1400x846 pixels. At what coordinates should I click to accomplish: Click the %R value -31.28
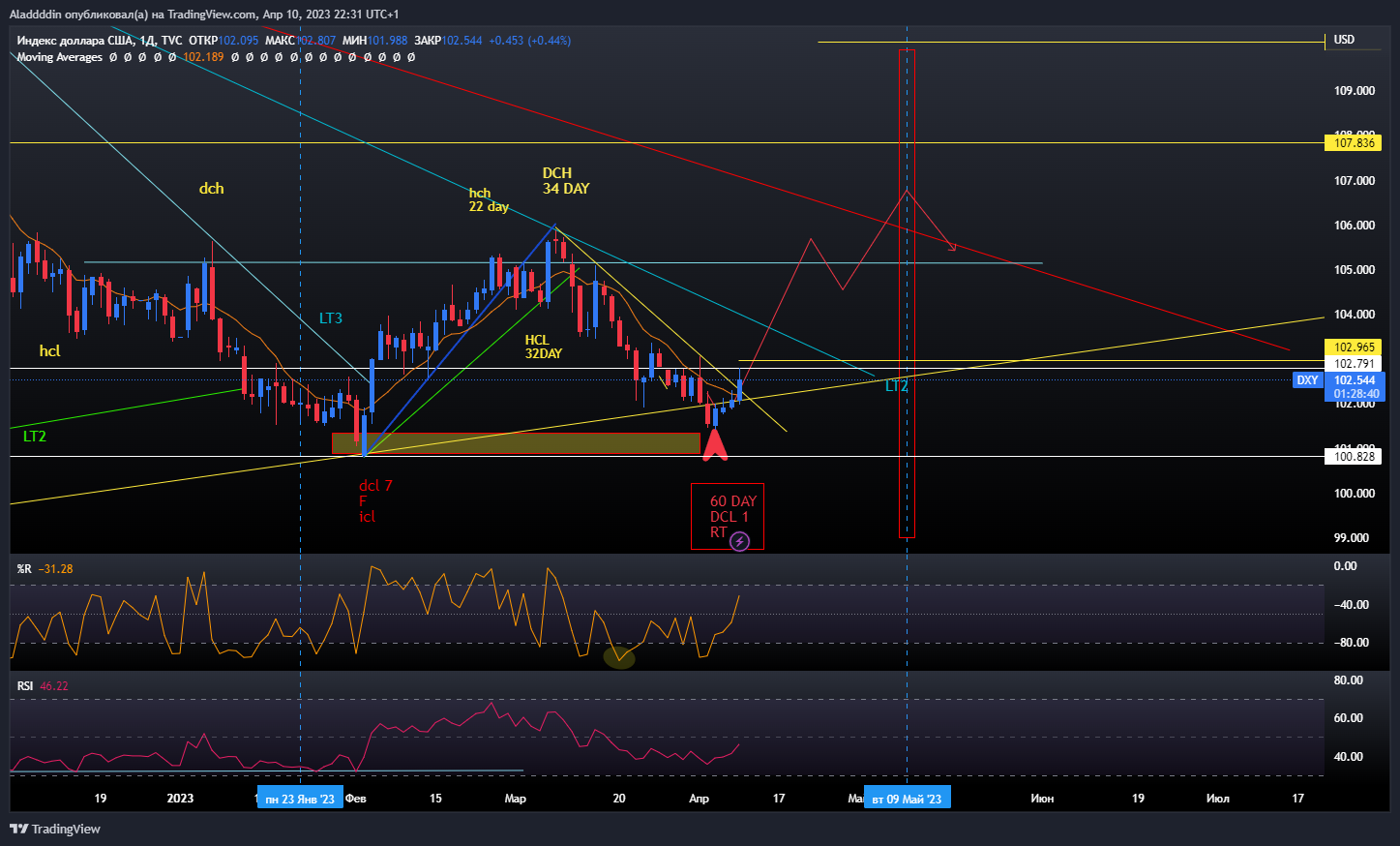point(56,568)
